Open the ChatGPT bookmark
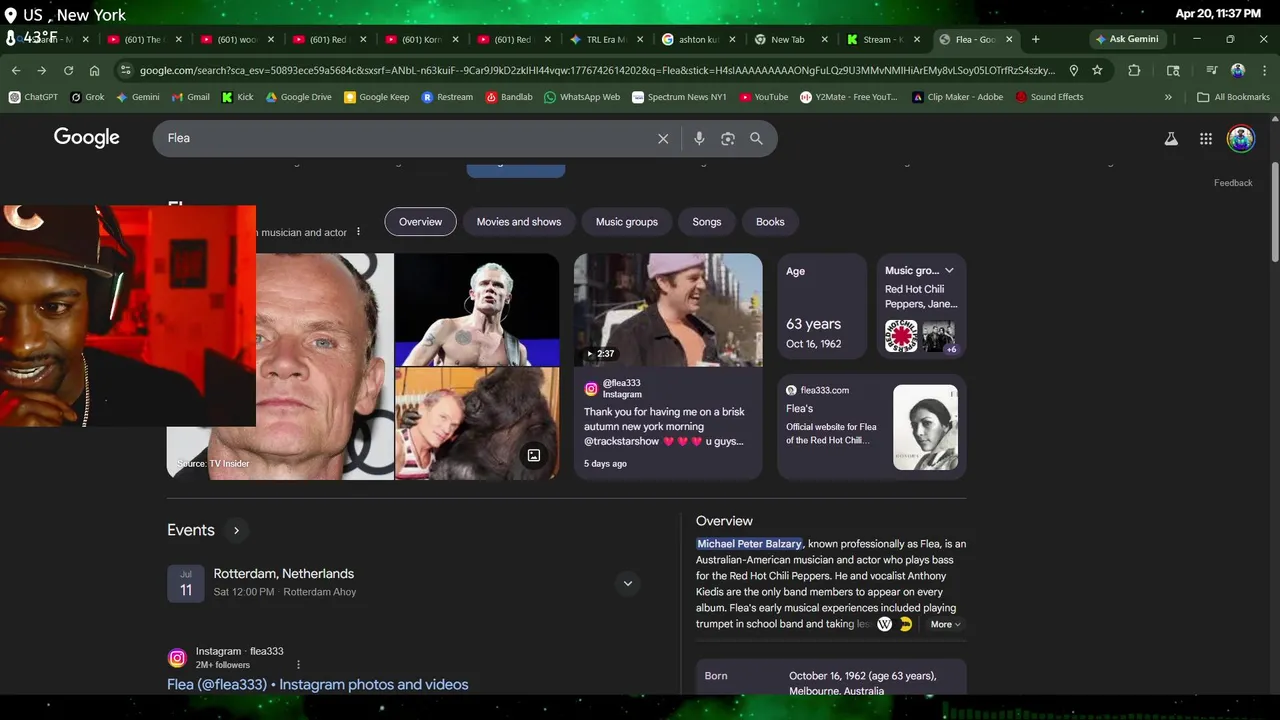This screenshot has height=720, width=1280. 33,97
